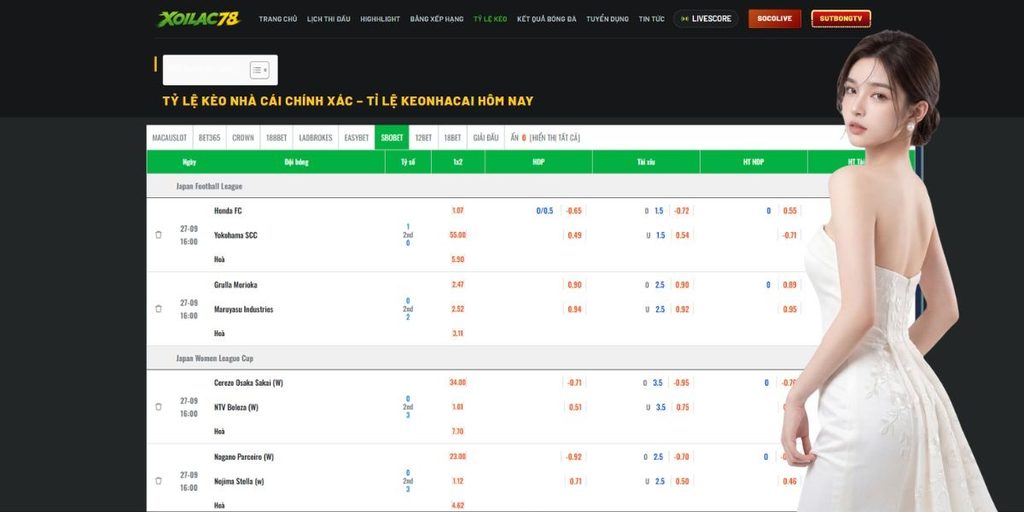This screenshot has height=512, width=1024.
Task: Select Yokohama SCC handicap odds 0.49
Action: click(x=575, y=234)
